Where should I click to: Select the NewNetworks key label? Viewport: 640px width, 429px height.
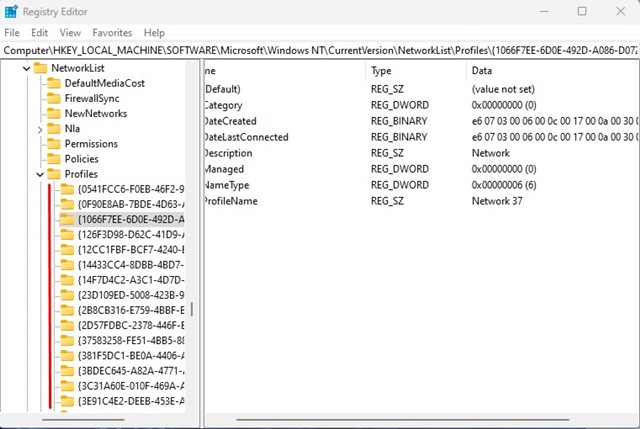[x=96, y=113]
